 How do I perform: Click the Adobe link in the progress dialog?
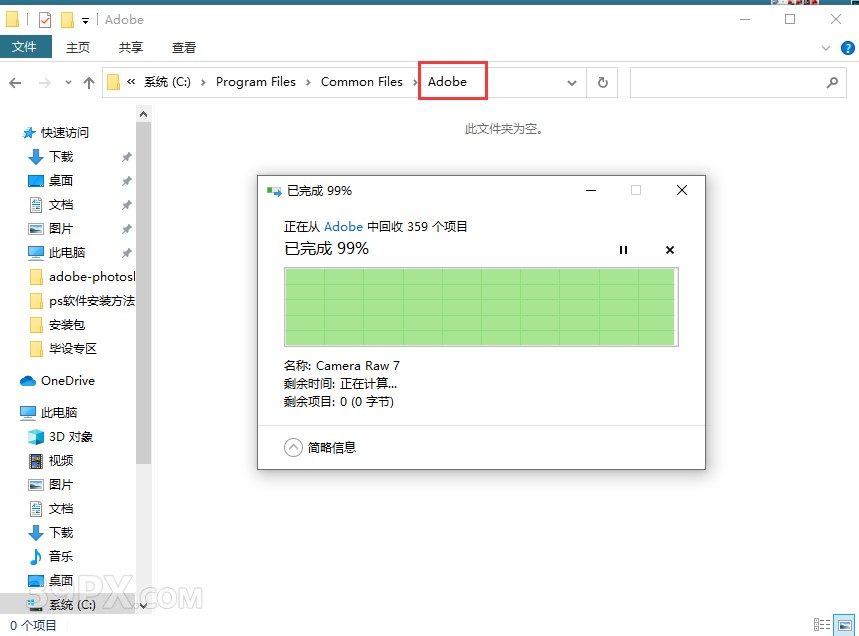[344, 227]
